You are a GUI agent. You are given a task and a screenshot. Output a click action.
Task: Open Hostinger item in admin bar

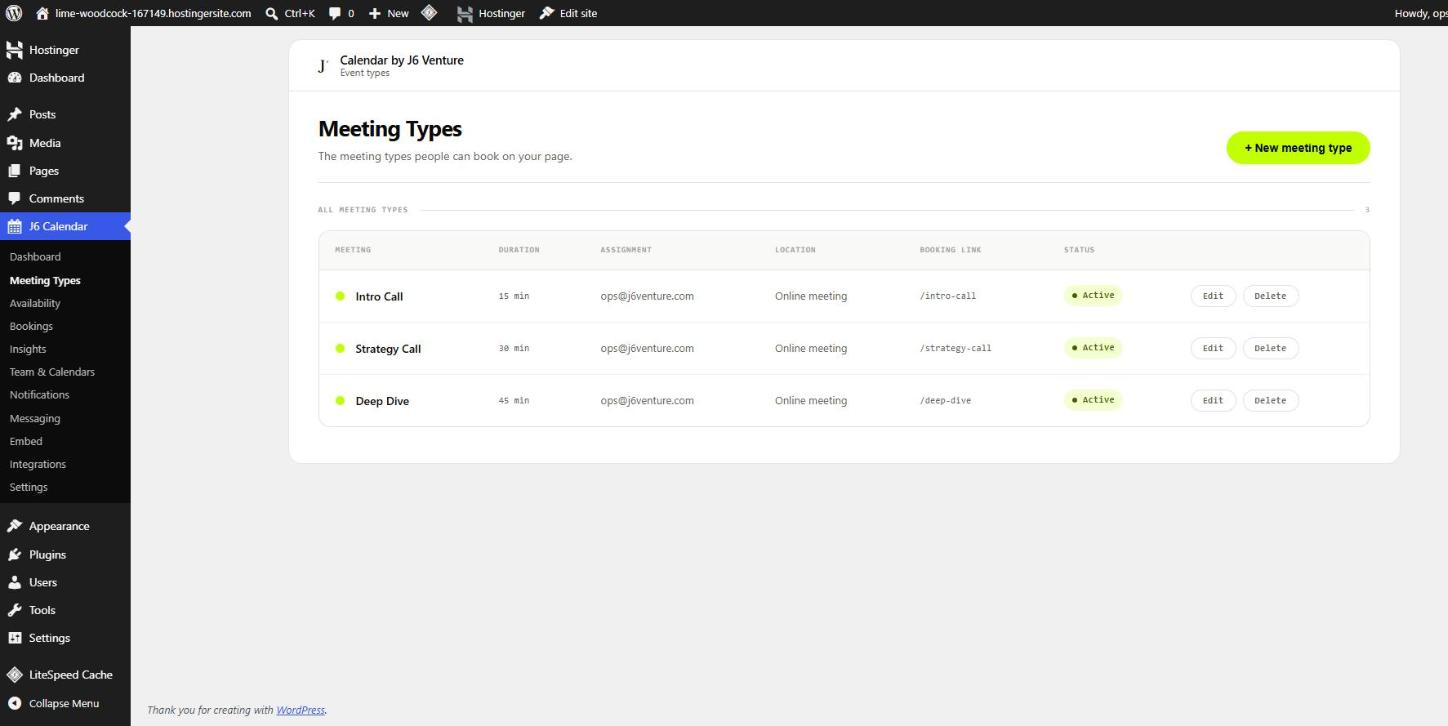[x=491, y=13]
